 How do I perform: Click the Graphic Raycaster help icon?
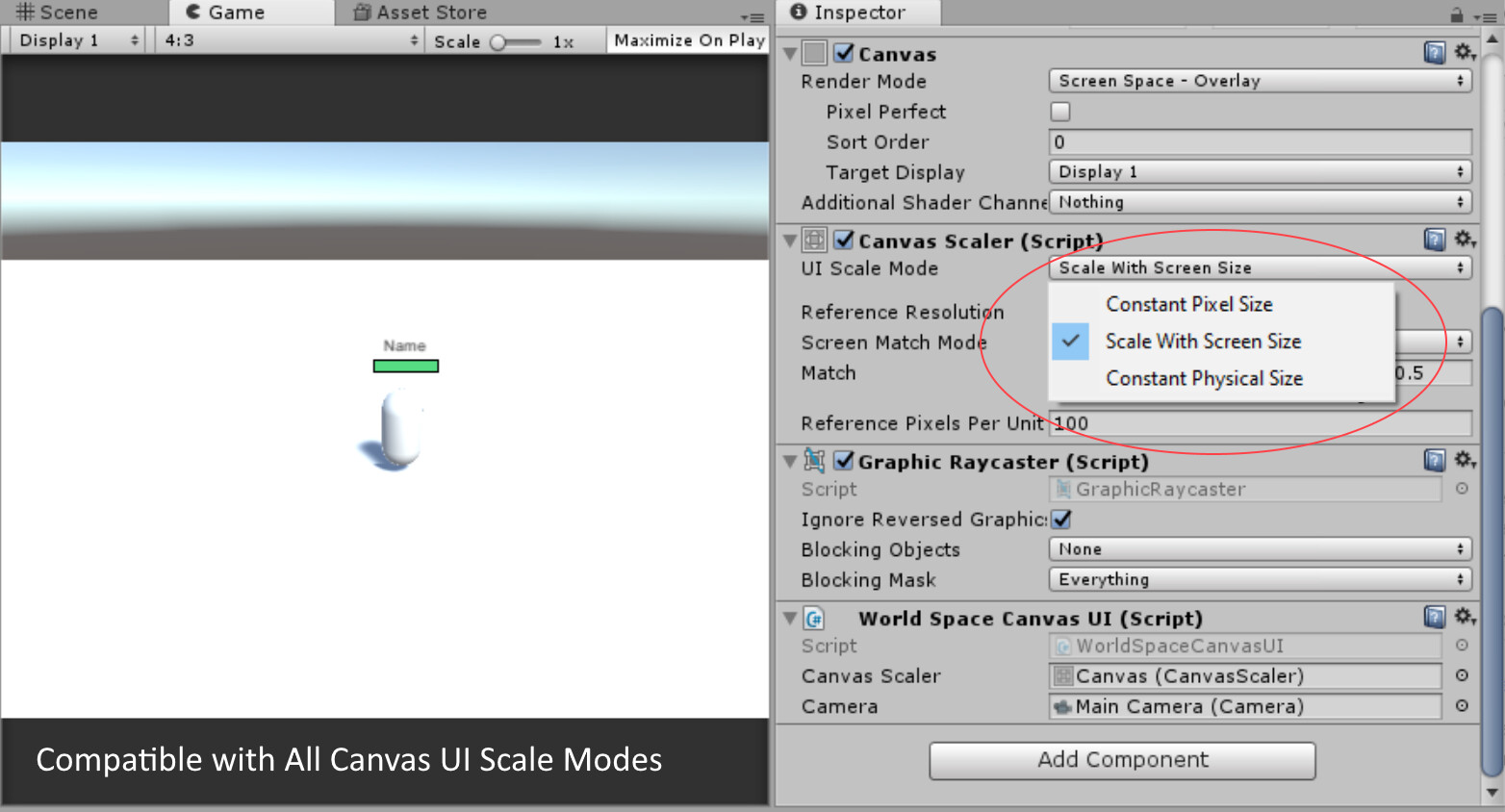click(1435, 461)
